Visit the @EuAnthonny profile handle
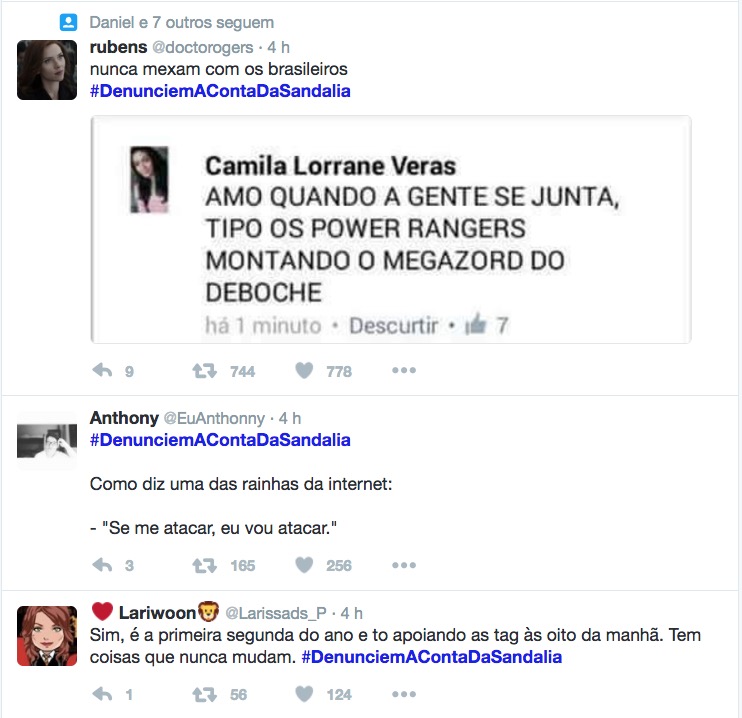Viewport: 742px width, 718px height. [214, 418]
